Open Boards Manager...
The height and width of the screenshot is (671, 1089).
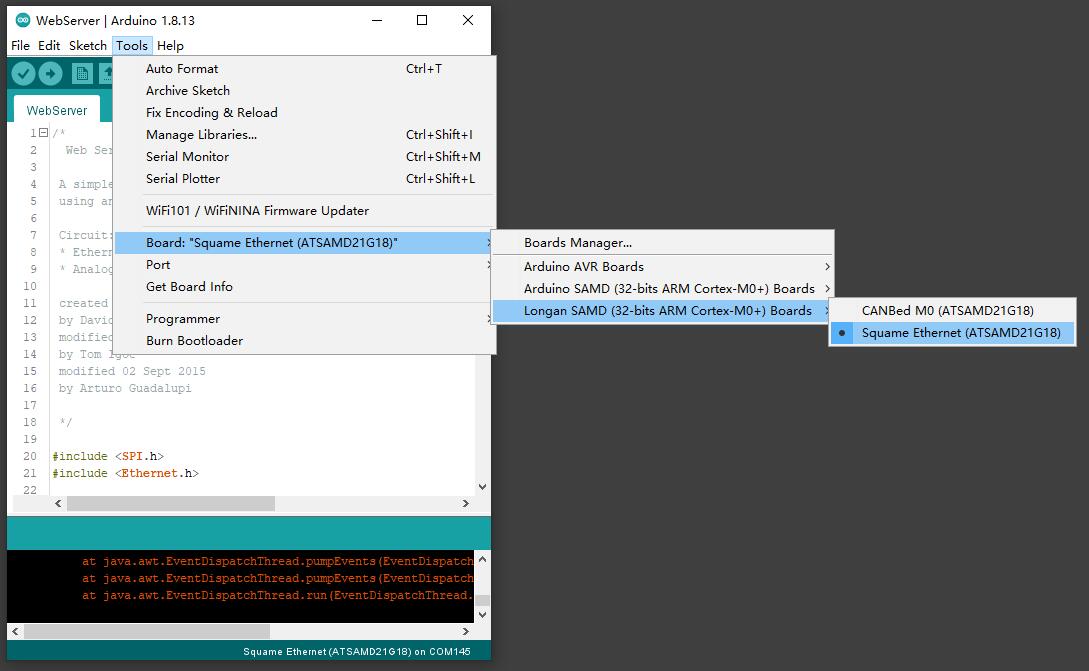tap(663, 242)
